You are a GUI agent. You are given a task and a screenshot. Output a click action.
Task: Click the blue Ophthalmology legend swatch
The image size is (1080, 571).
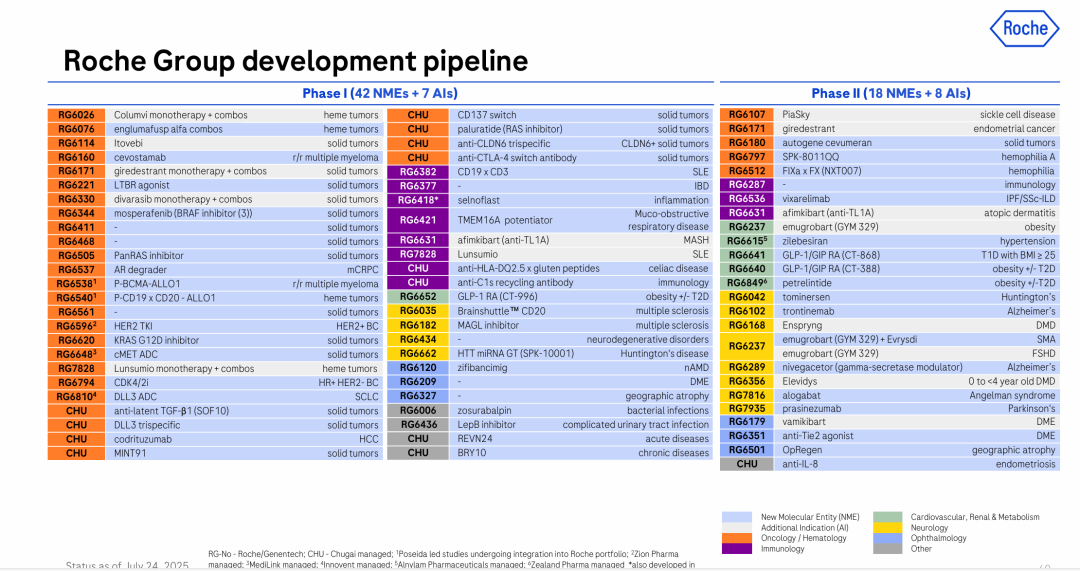coord(887,539)
